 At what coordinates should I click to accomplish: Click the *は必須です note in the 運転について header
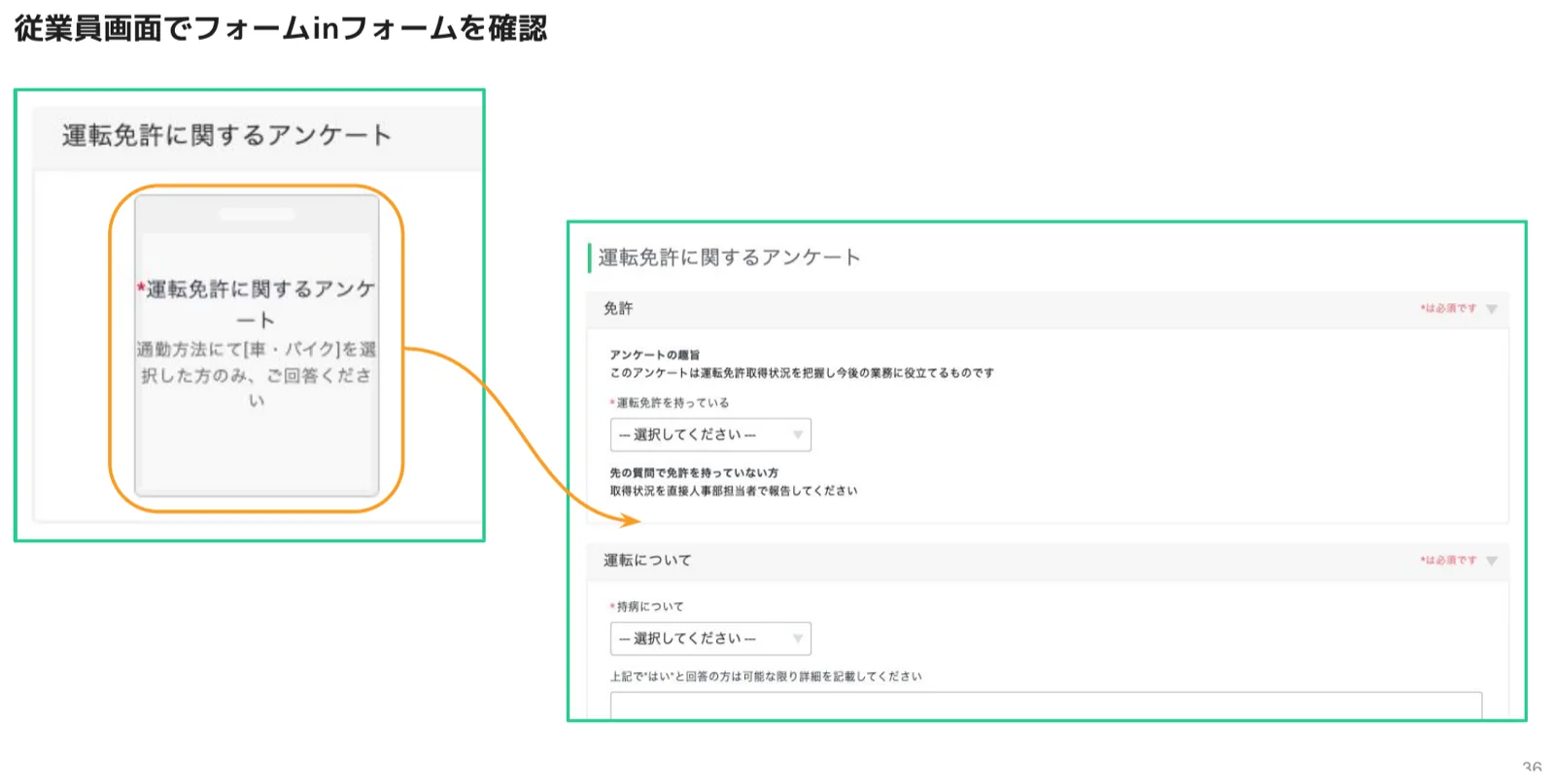point(1448,561)
